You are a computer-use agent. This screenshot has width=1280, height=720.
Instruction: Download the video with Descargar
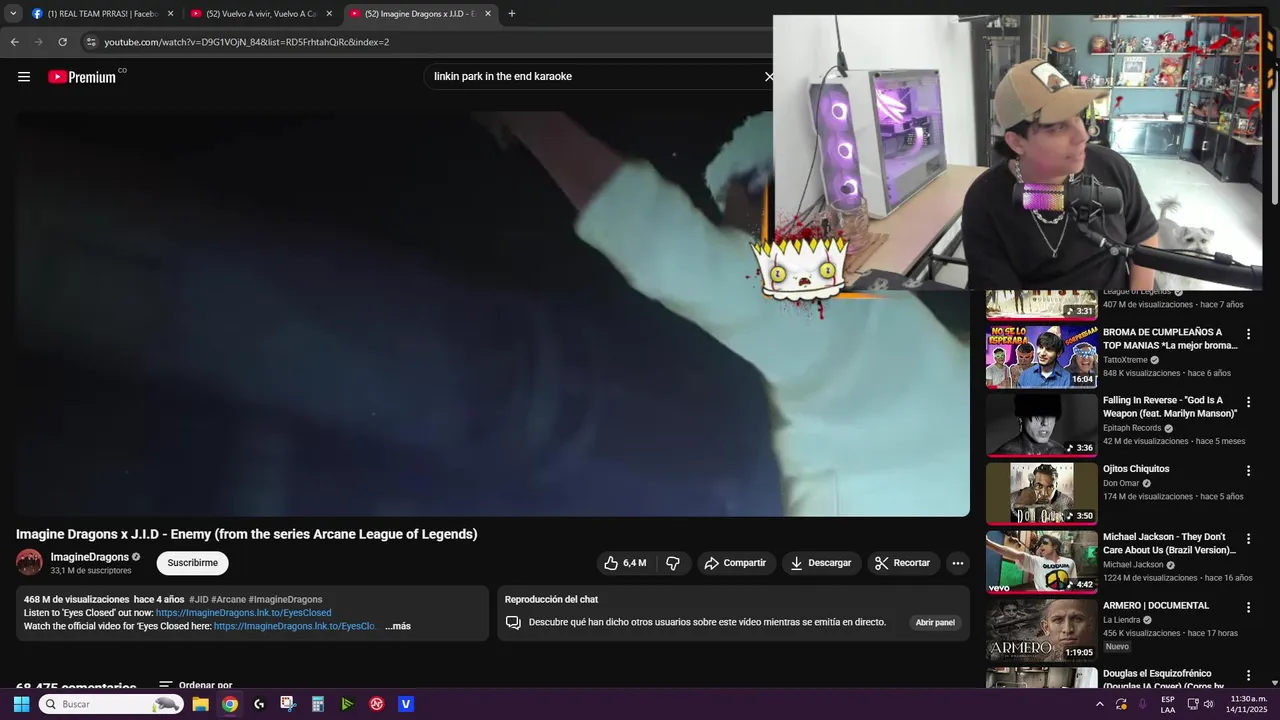click(821, 563)
